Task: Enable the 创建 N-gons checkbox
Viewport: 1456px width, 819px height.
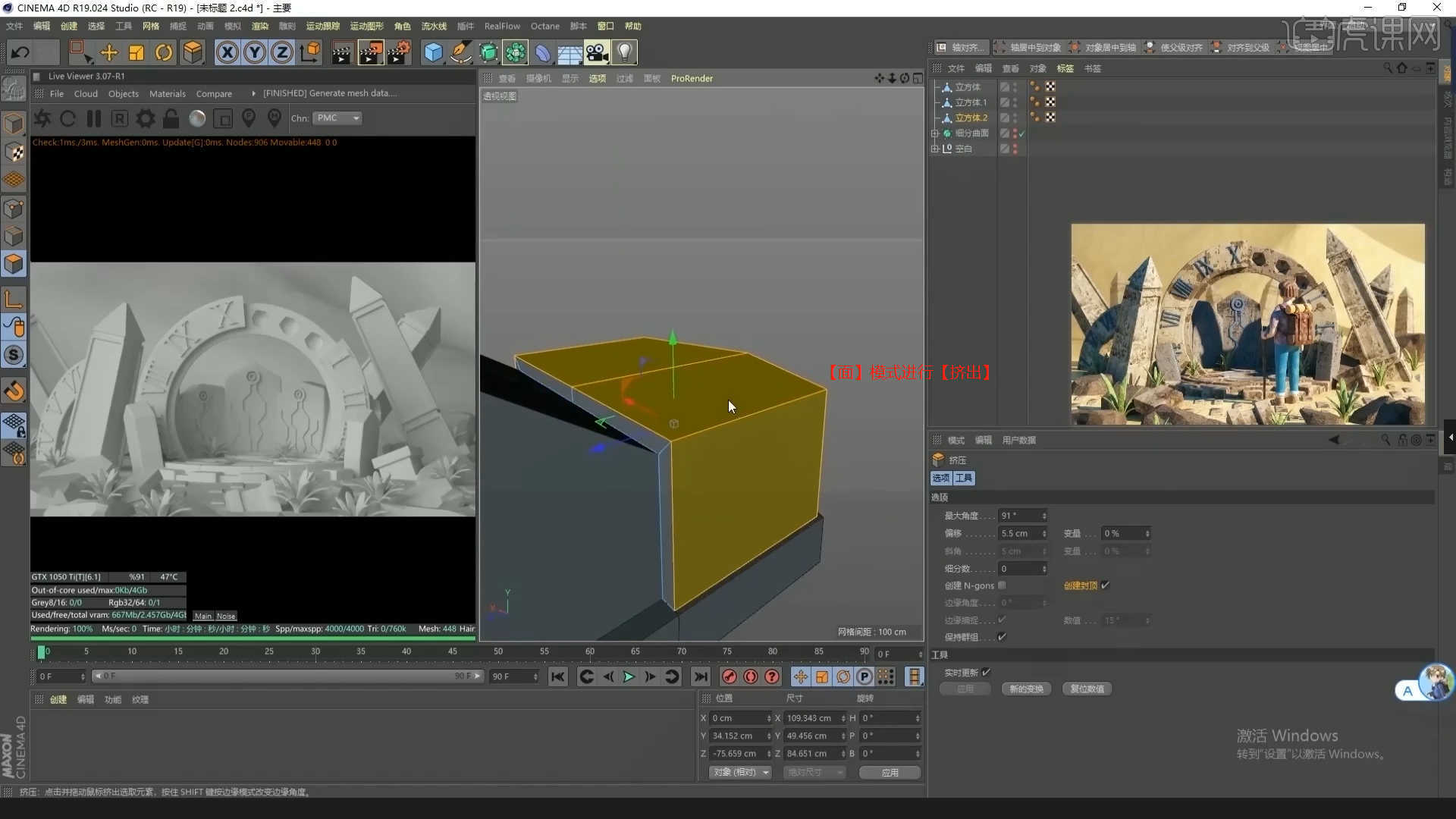Action: [x=1003, y=585]
